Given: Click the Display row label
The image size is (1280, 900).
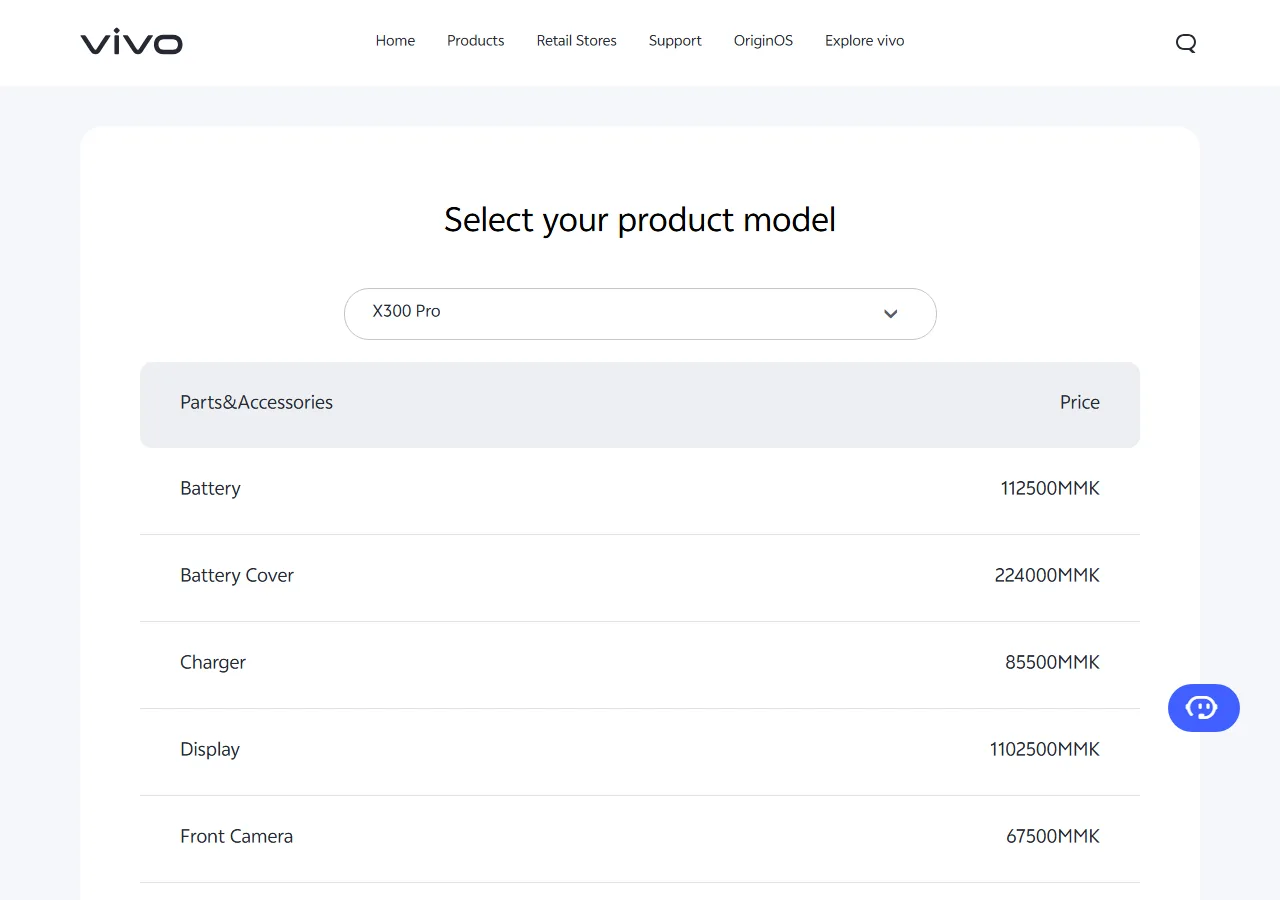Looking at the screenshot, I should coord(210,750).
